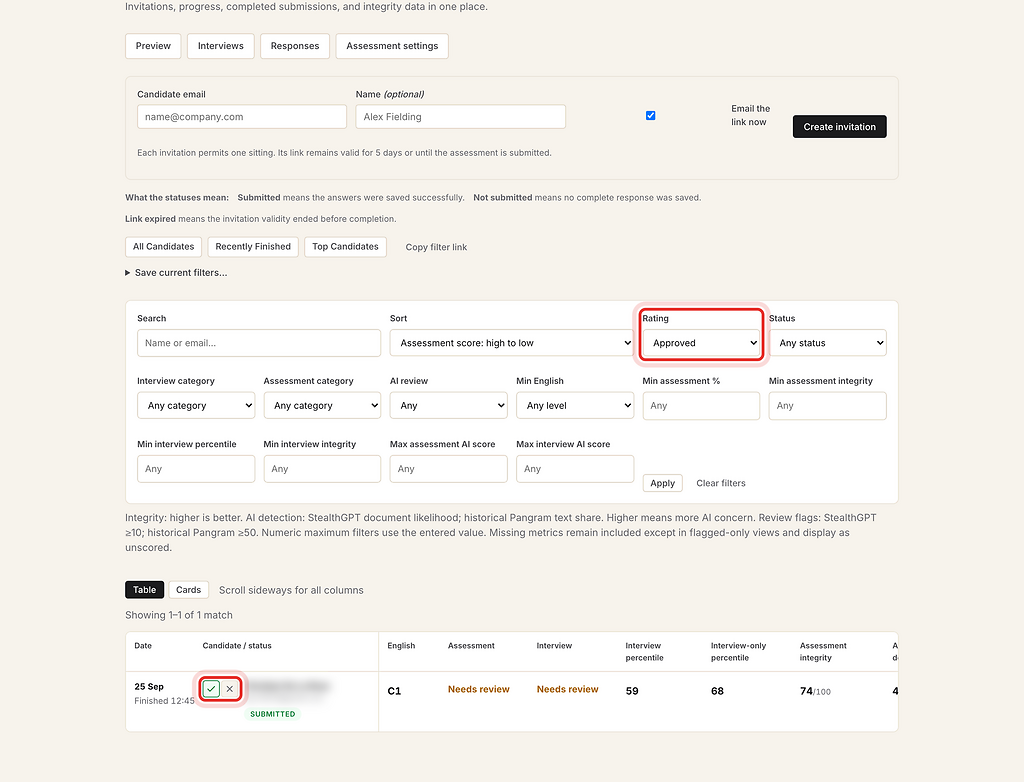
Task: Focus the Min interview integrity field
Action: 322,469
